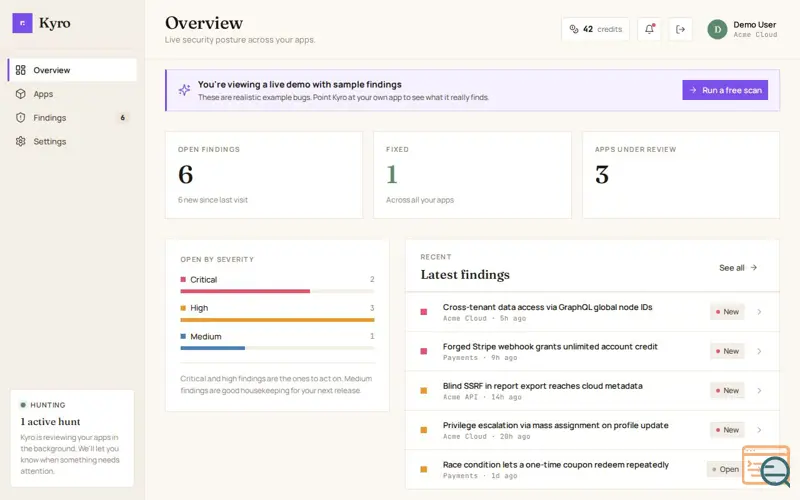
Task: Click the arrow next to See all
Action: click(754, 268)
